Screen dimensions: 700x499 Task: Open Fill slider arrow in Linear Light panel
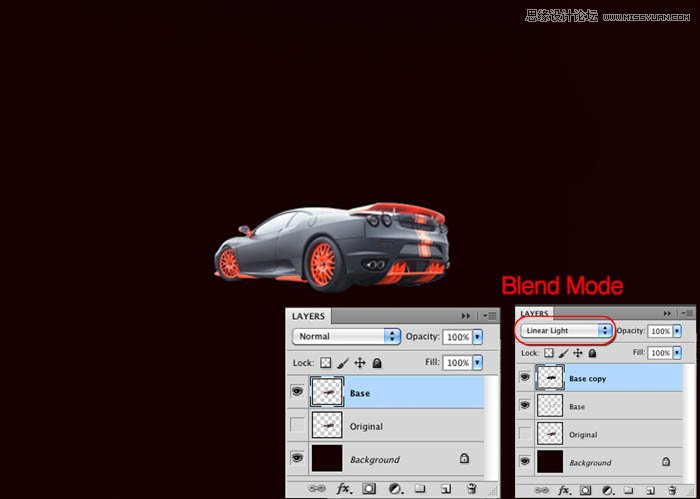pyautogui.click(x=677, y=353)
